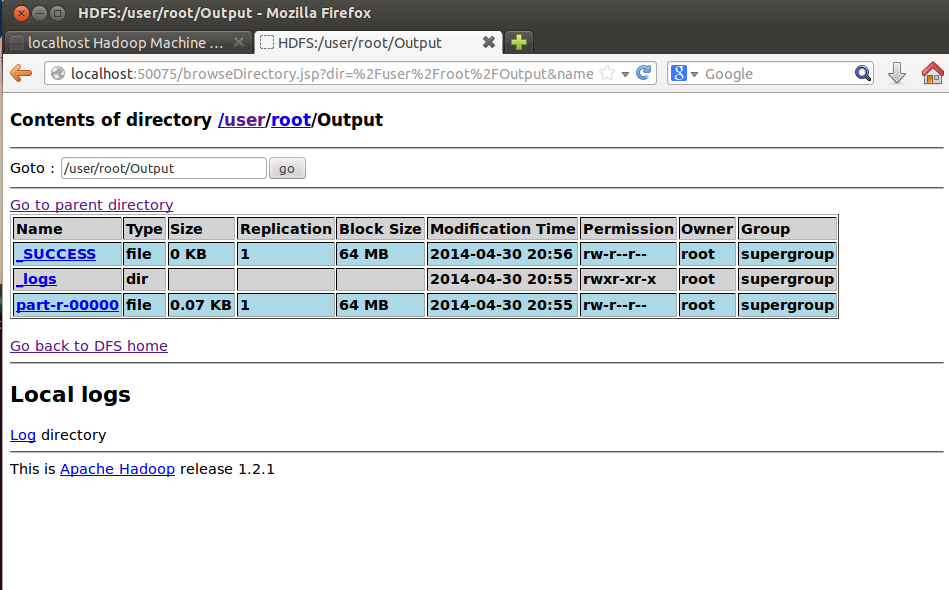Click the Permission column header

tap(628, 229)
